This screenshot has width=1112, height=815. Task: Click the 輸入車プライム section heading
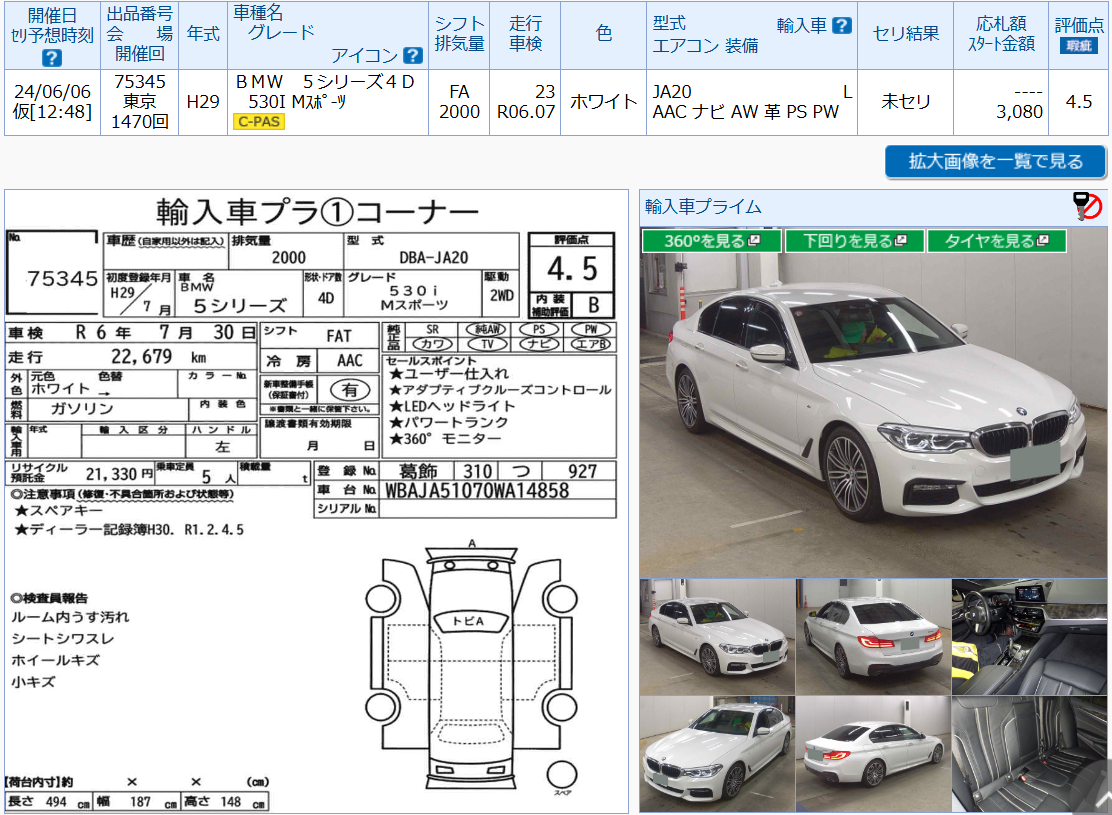coord(703,207)
